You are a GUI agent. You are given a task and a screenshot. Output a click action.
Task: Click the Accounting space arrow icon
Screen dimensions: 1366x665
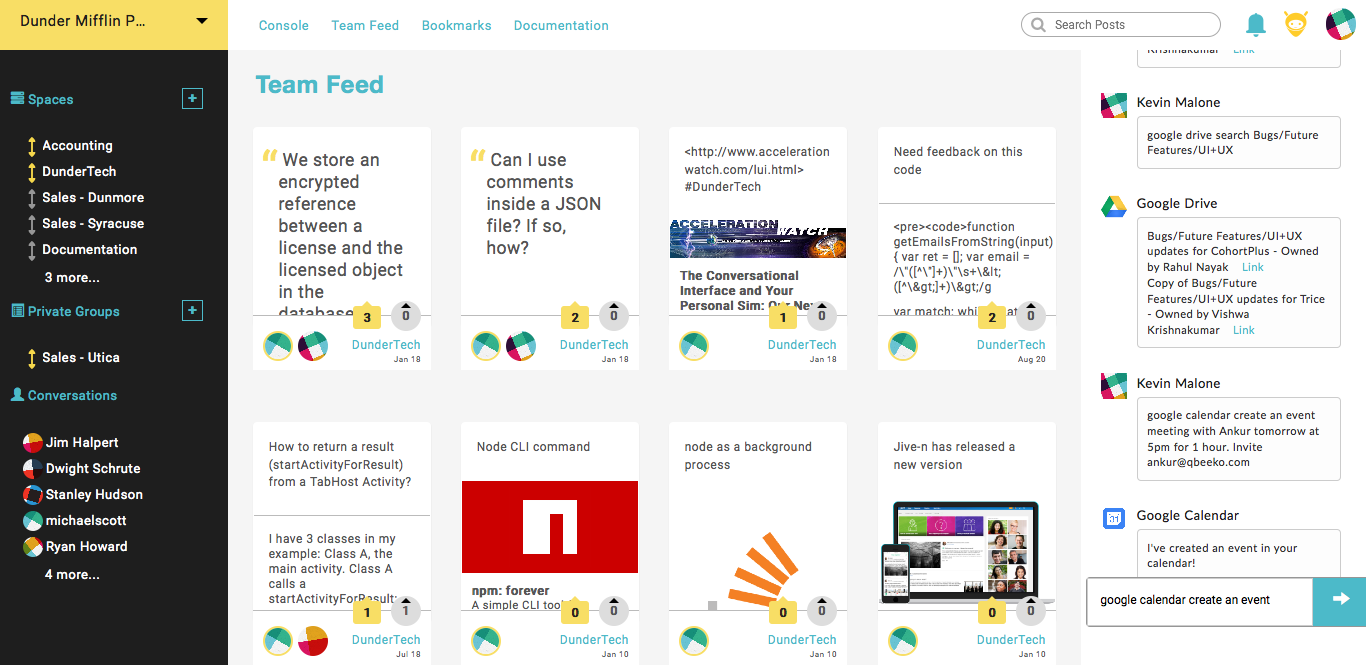pyautogui.click(x=32, y=146)
